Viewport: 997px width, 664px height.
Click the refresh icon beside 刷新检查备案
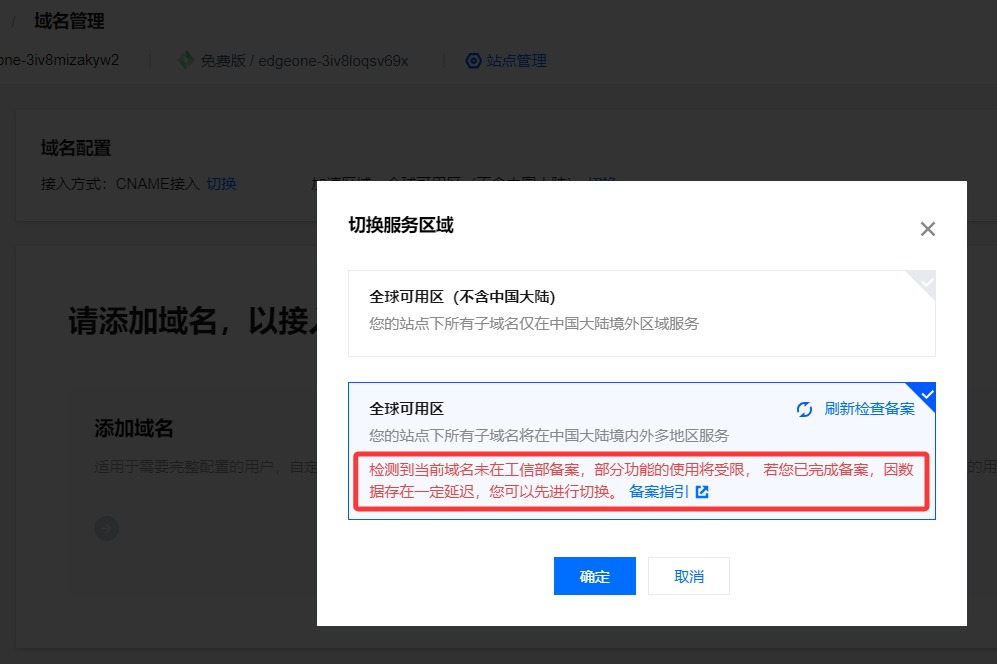coord(804,407)
